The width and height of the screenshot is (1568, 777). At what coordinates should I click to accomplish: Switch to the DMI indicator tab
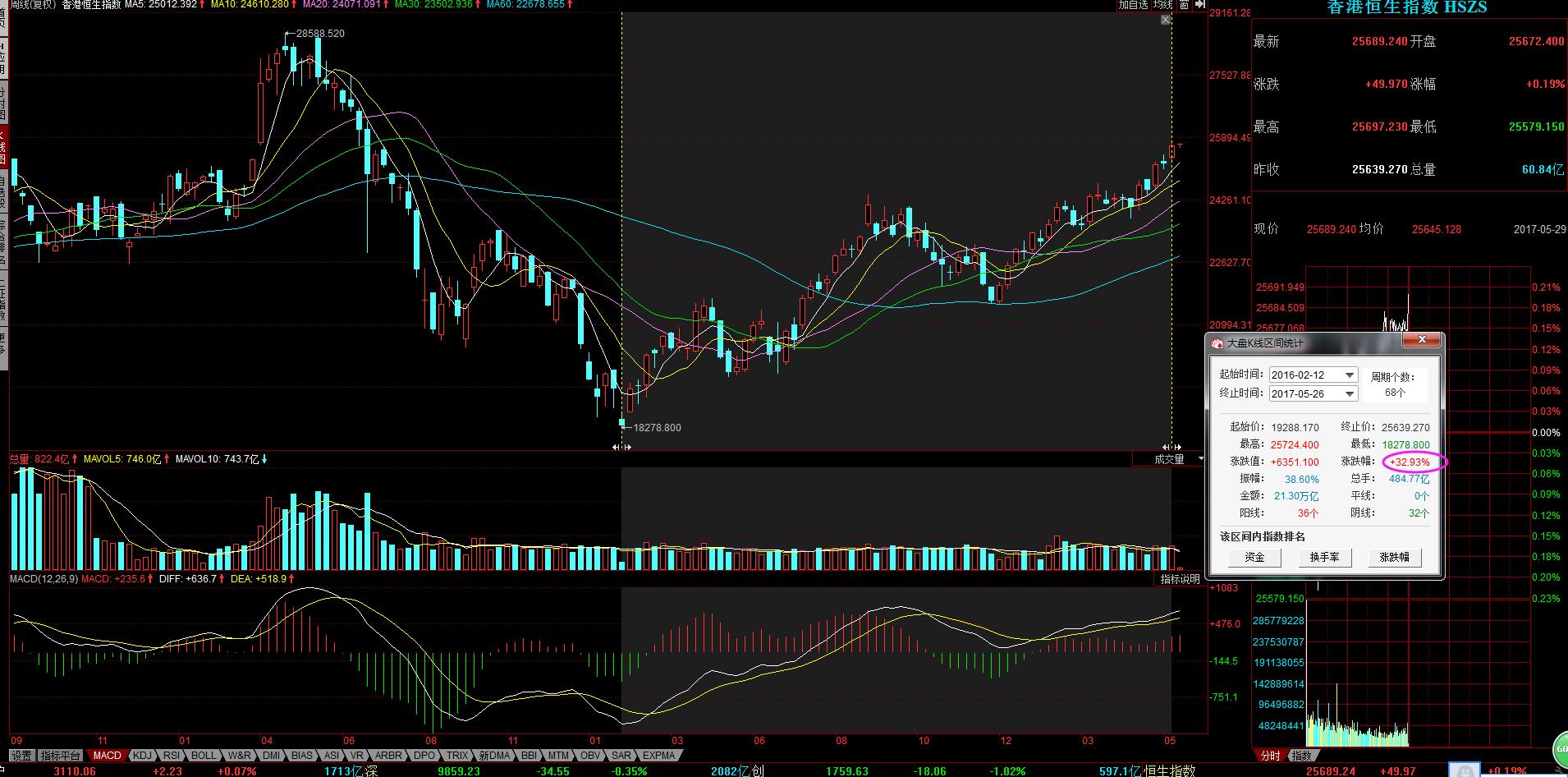pos(271,756)
